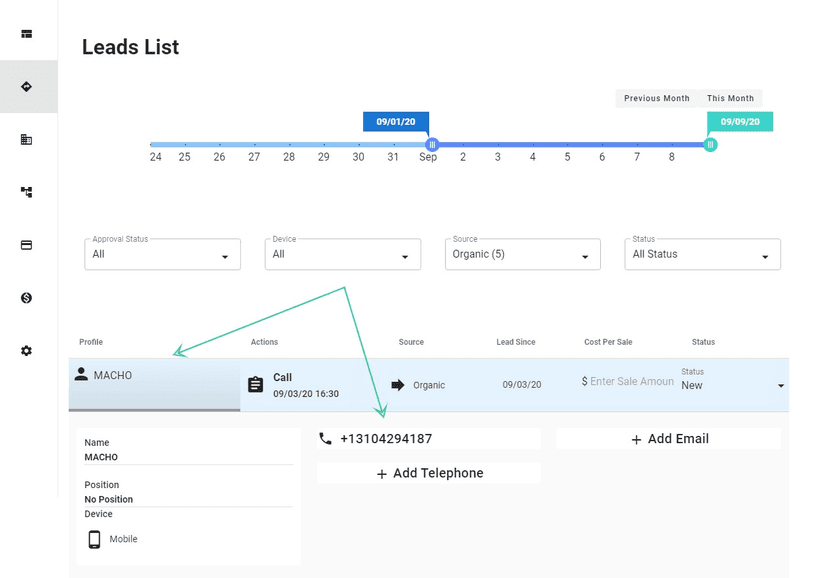828x578 pixels.
Task: Change the lead's New status dropdown
Action: pyautogui.click(x=733, y=385)
